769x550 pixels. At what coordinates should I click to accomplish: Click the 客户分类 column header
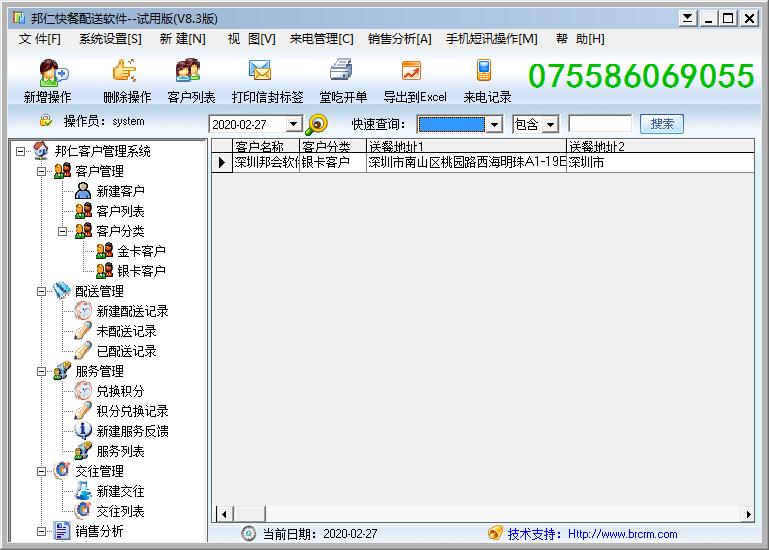click(x=333, y=146)
